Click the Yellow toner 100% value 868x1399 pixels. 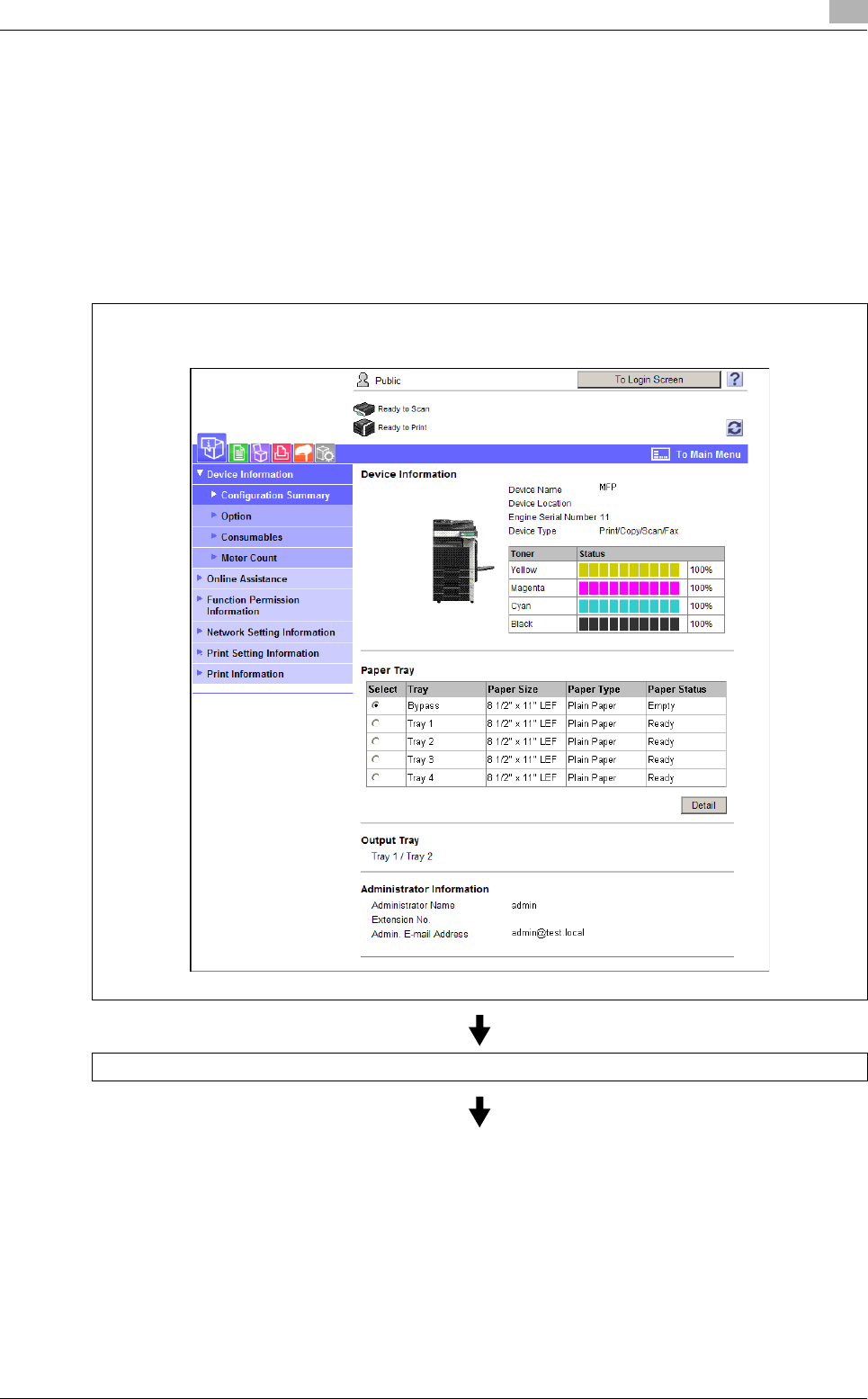tap(702, 569)
